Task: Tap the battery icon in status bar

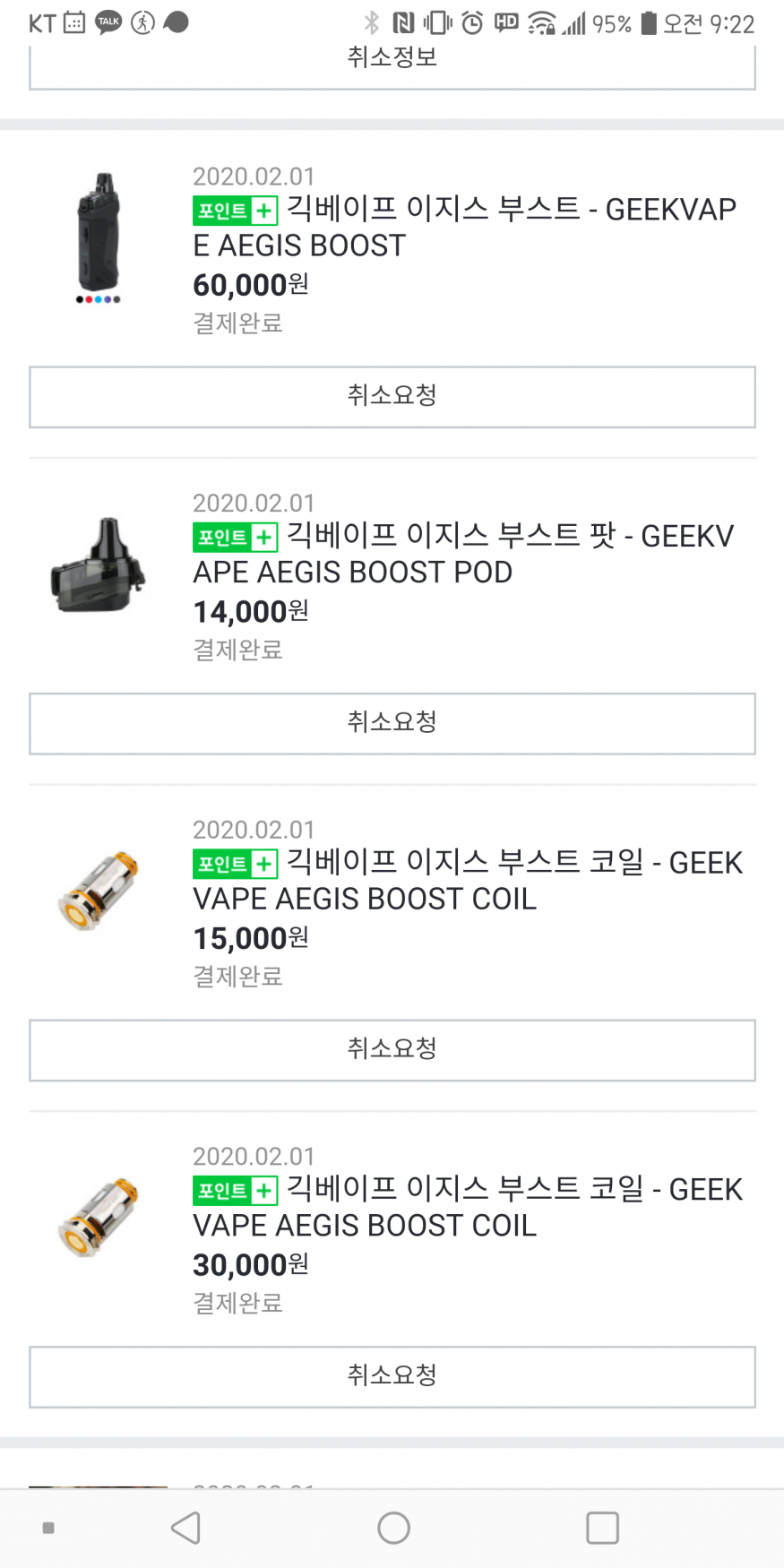Action: (x=649, y=22)
